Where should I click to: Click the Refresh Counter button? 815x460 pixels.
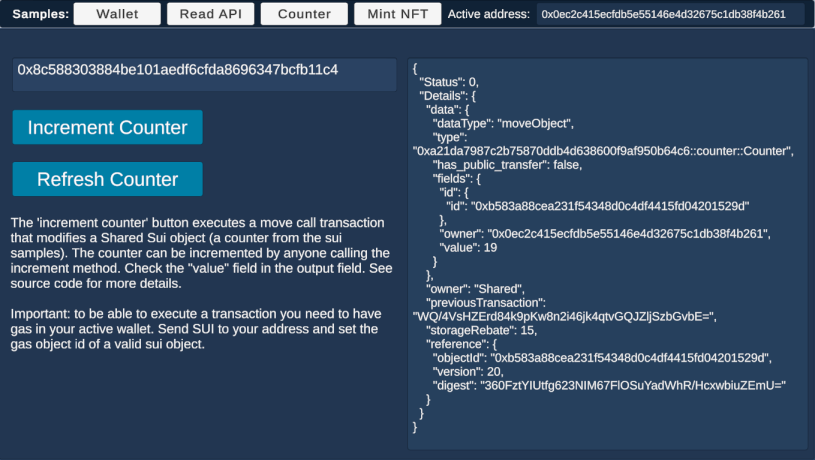(107, 180)
